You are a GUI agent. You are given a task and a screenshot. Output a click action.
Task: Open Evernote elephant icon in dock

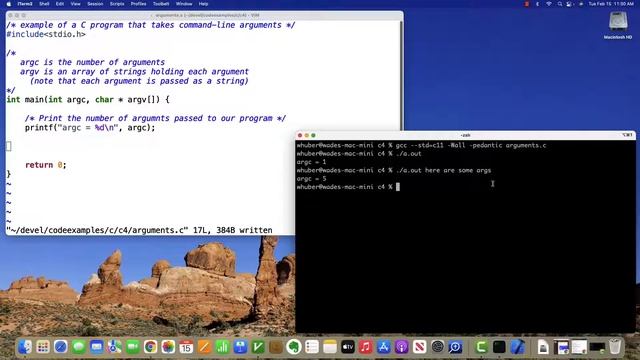[293, 347]
